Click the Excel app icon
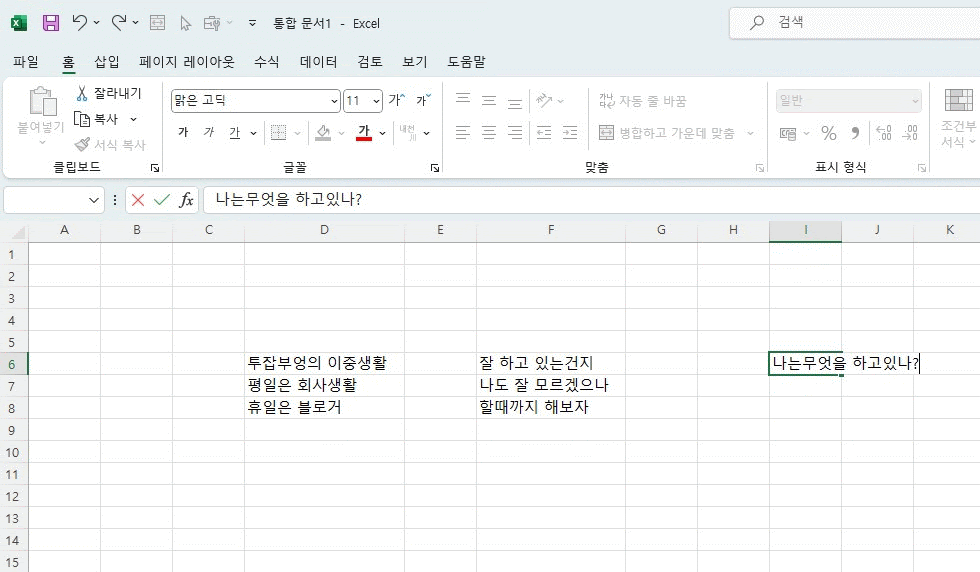This screenshot has height=572, width=980. point(19,23)
